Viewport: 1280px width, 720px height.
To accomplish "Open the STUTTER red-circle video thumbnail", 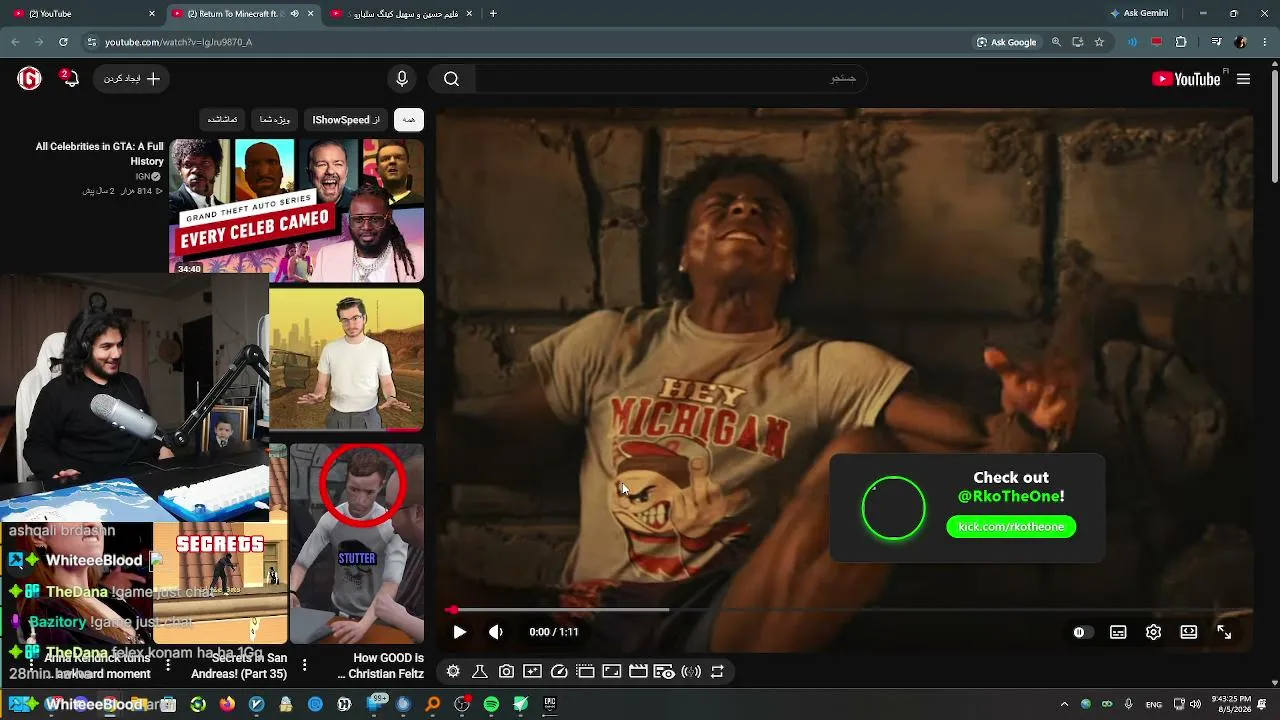I will click(x=356, y=545).
